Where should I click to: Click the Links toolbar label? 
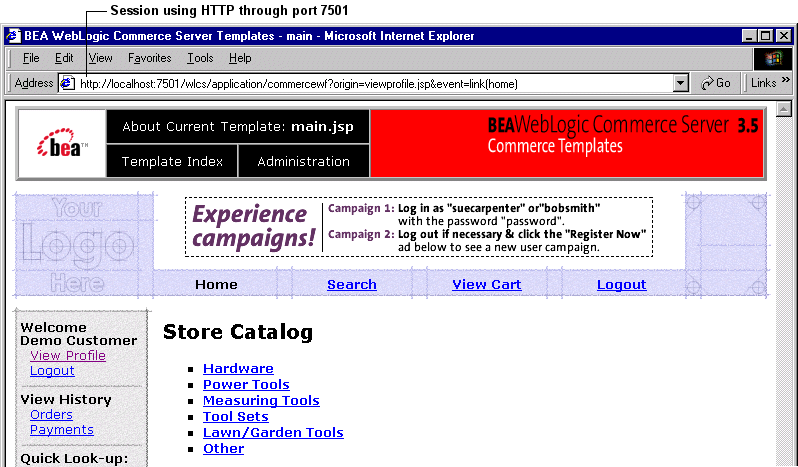(x=763, y=83)
